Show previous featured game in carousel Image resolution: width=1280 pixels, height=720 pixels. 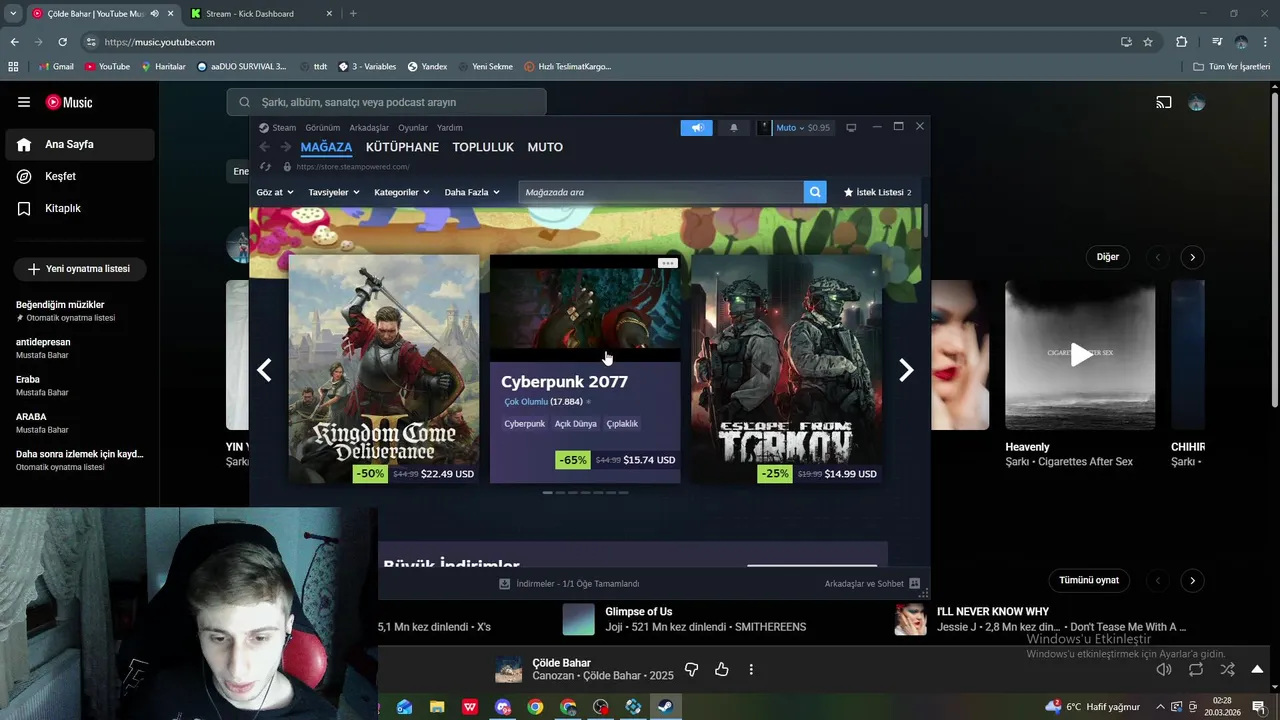[x=264, y=370]
